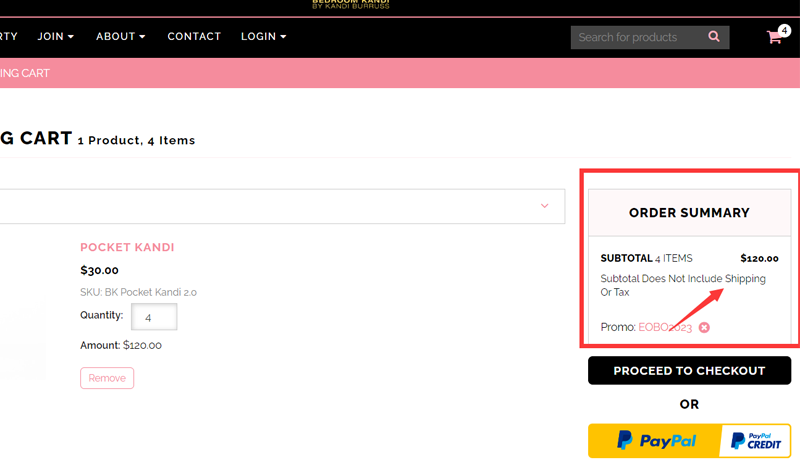Viewport: 800px width, 460px height.
Task: Open the ABOUT dropdown menu
Action: pos(121,37)
